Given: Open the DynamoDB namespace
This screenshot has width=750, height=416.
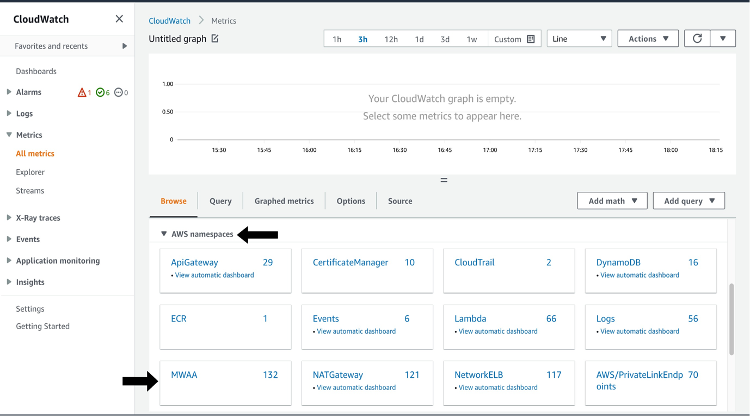Looking at the screenshot, I should point(618,262).
